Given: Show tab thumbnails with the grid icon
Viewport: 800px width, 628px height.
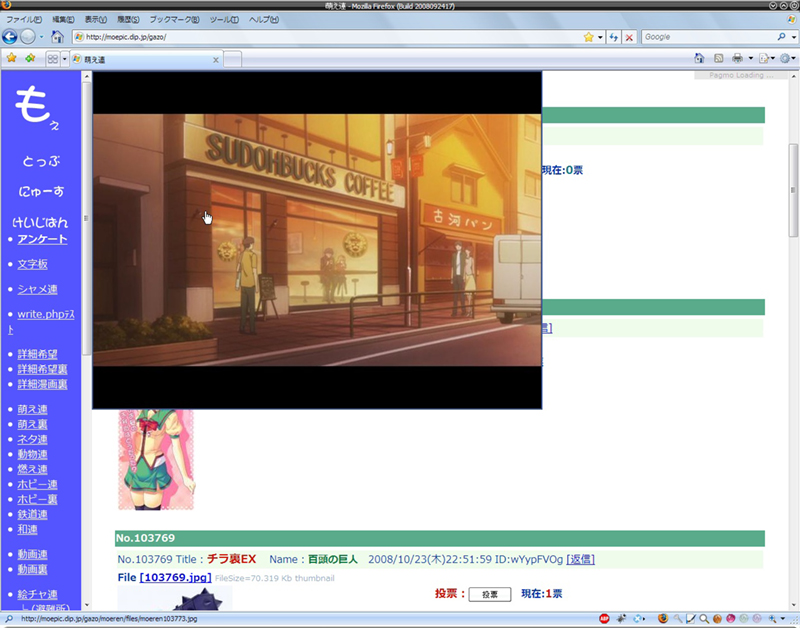Looking at the screenshot, I should point(53,59).
